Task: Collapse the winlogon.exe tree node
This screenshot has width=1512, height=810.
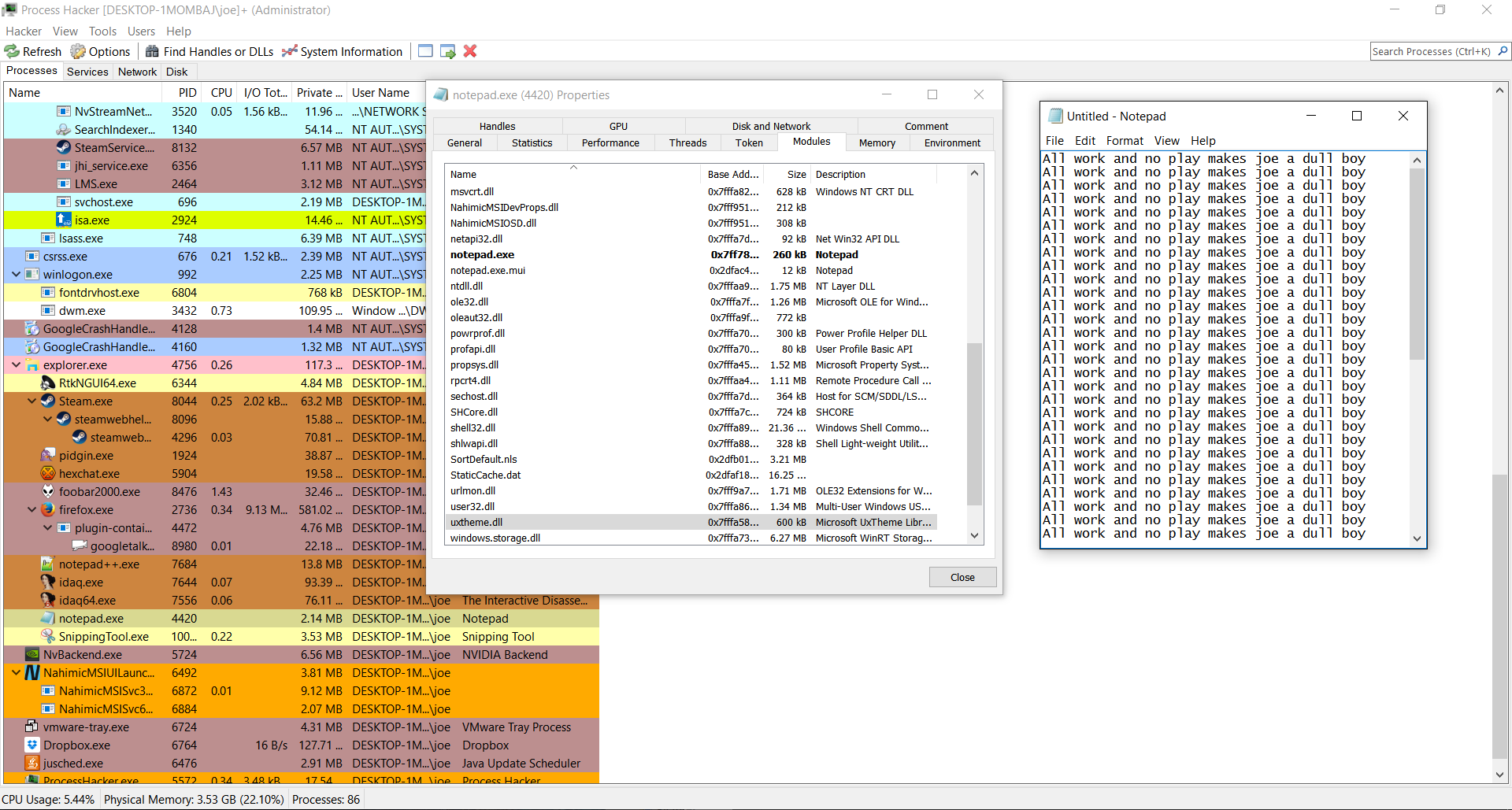Action: pyautogui.click(x=17, y=274)
